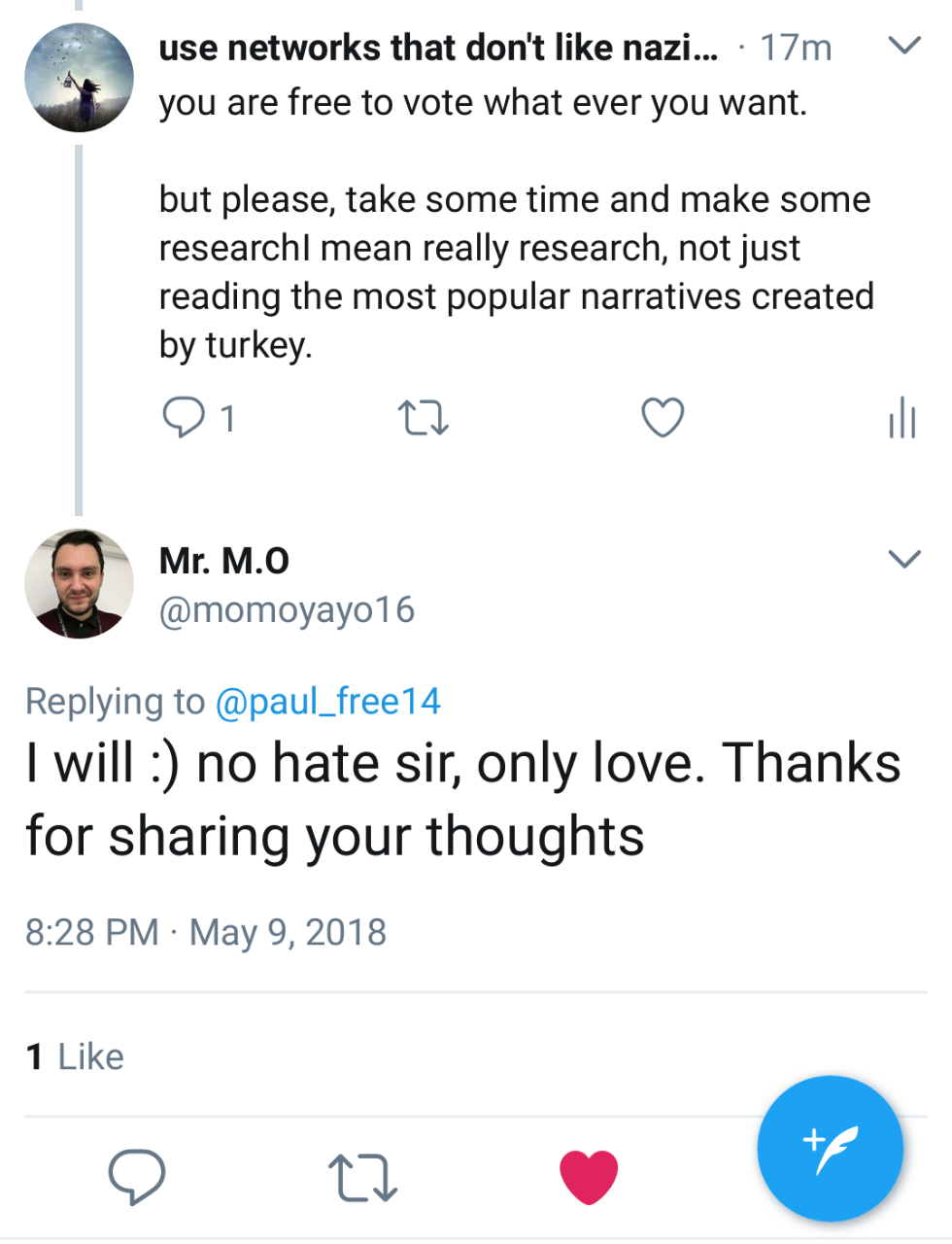
Task: Open options chevron on the top tweet
Action: (x=904, y=46)
